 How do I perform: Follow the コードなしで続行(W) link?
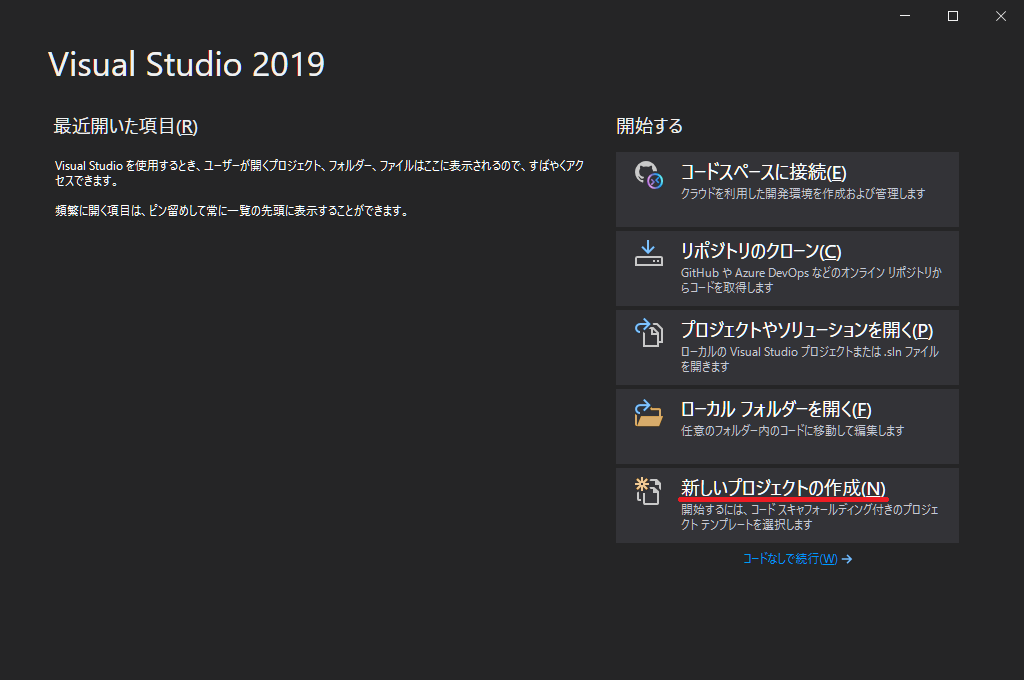pyautogui.click(x=789, y=559)
